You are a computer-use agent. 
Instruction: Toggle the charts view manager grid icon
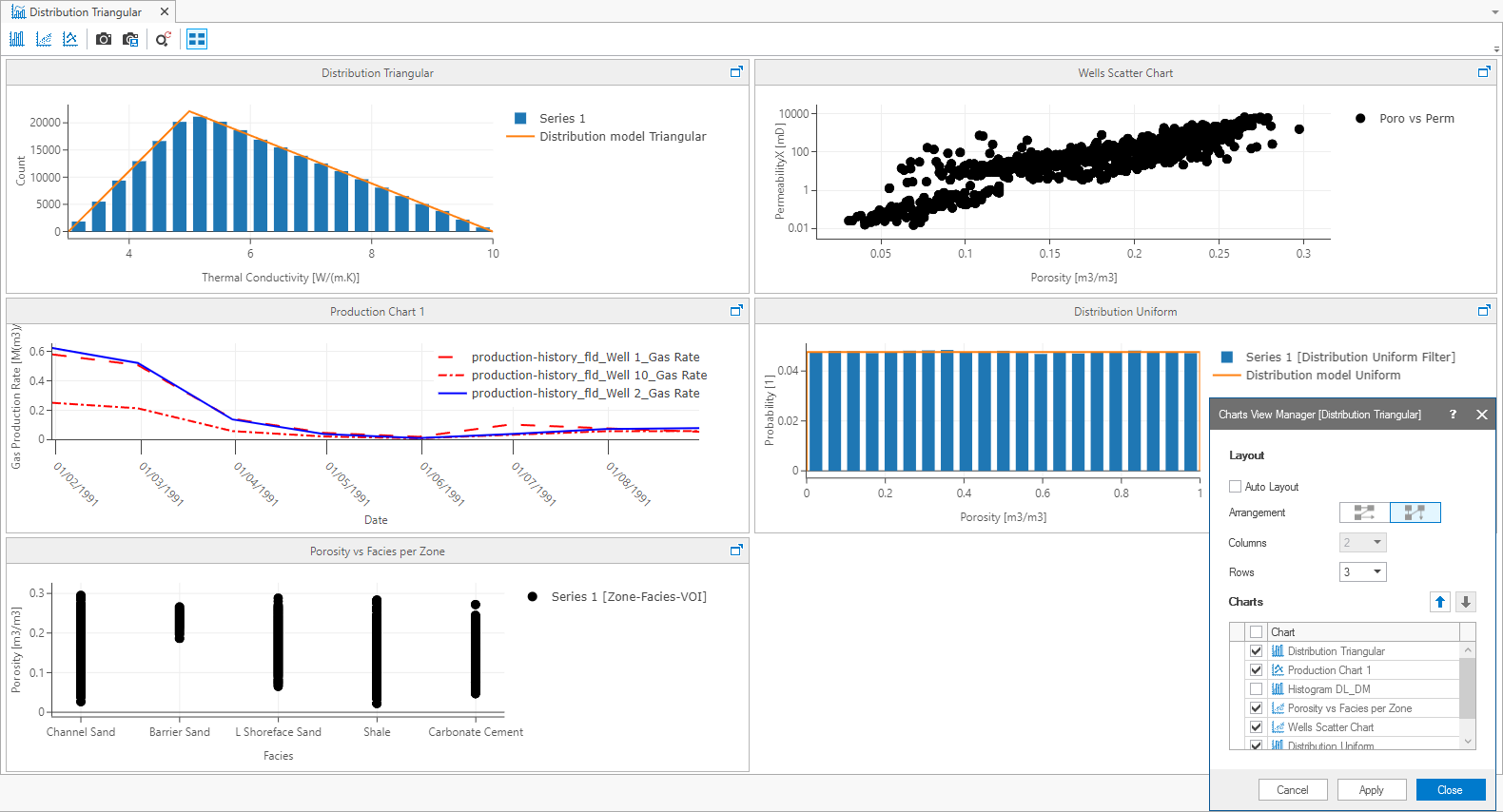[x=197, y=39]
